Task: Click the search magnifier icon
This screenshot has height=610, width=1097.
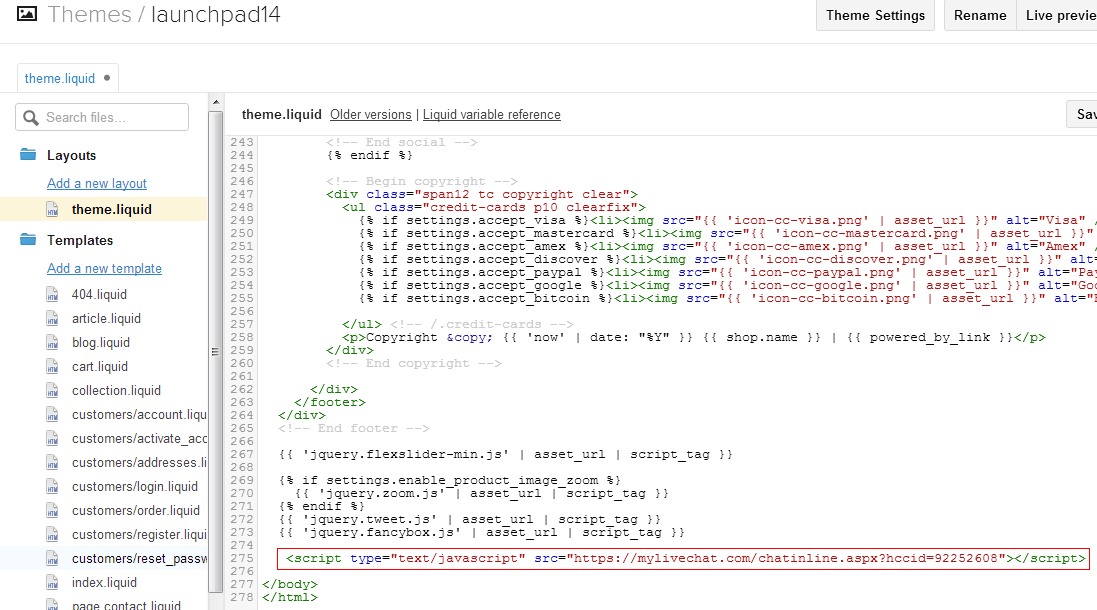Action: pos(31,118)
